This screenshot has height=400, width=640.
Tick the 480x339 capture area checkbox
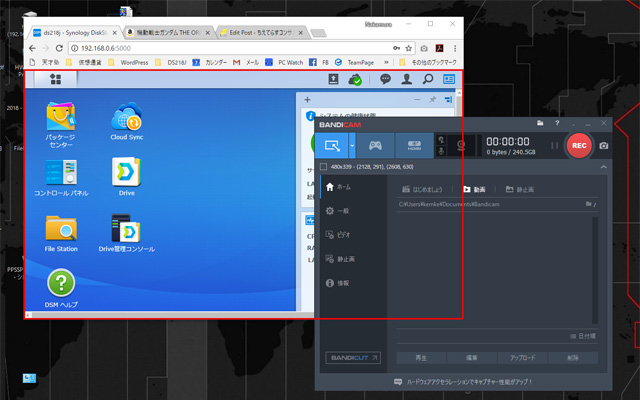(324, 167)
